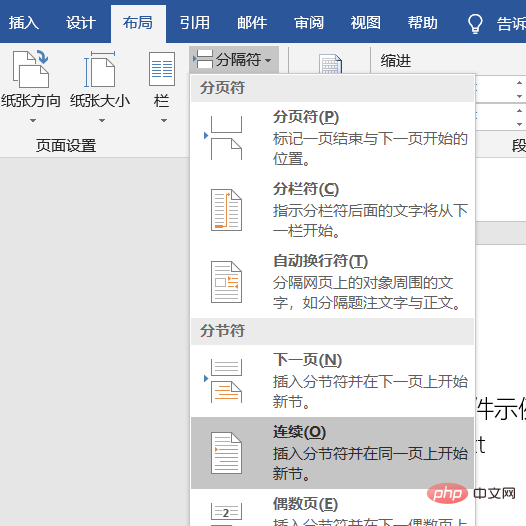Click 下一页(N) section break icon

tap(224, 381)
